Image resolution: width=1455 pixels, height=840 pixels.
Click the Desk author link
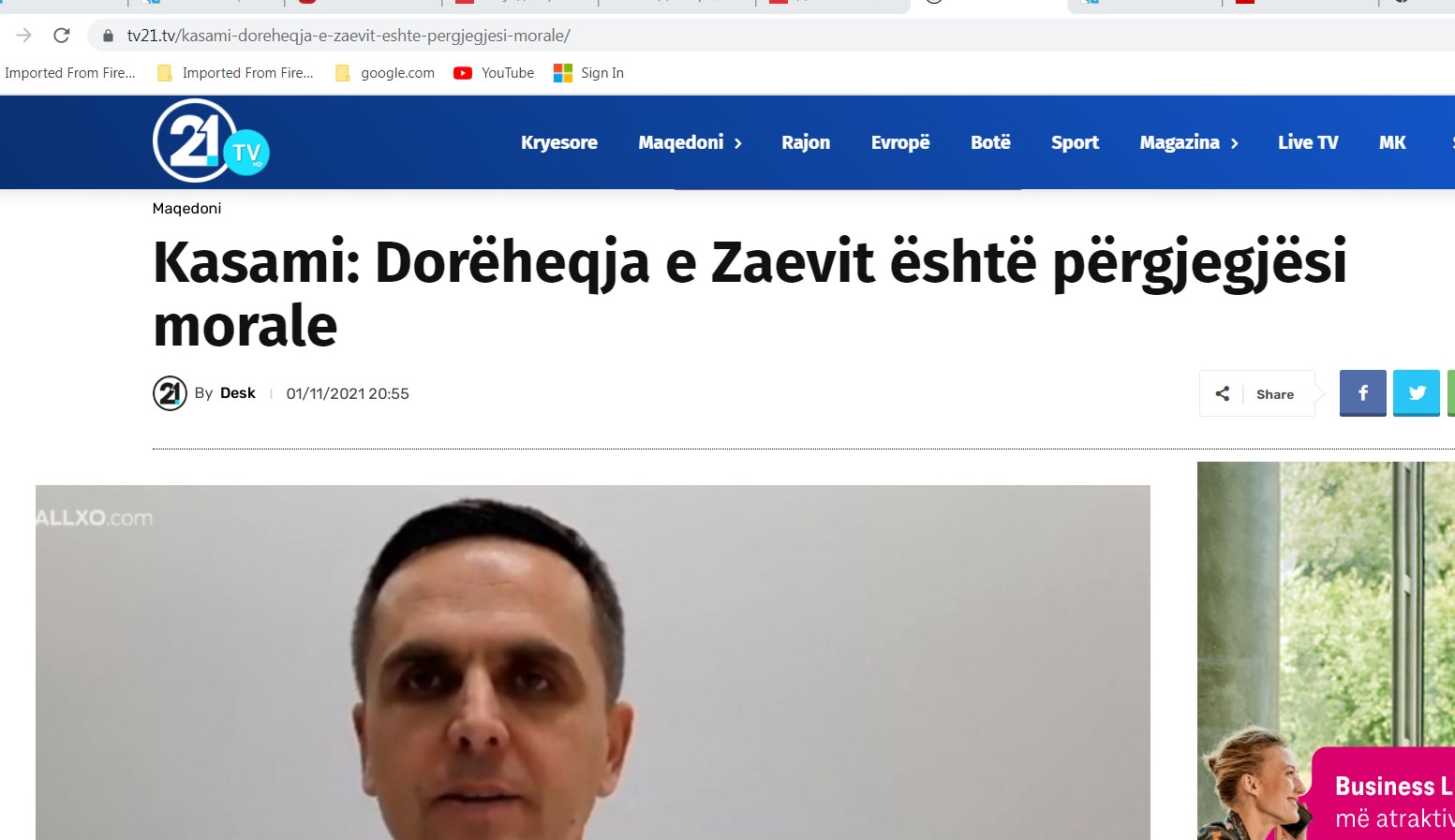click(238, 393)
